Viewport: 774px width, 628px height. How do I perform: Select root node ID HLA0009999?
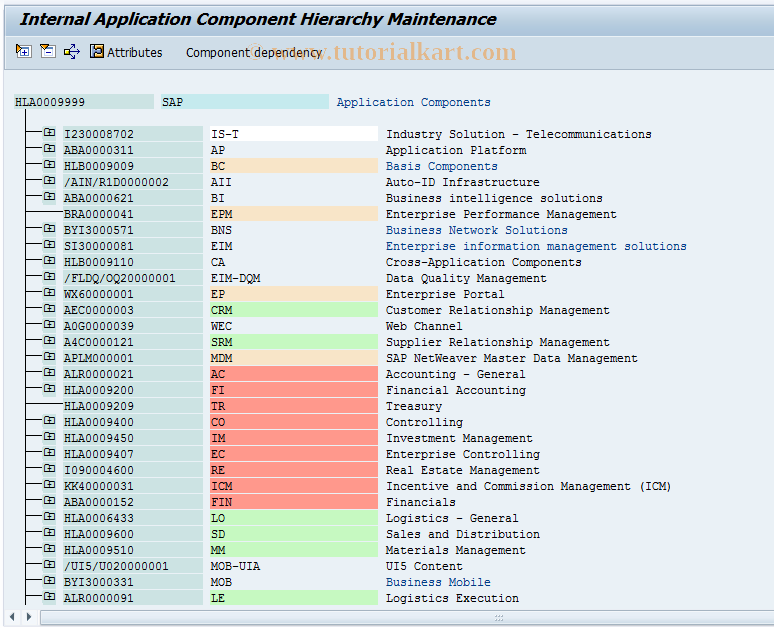coord(83,102)
